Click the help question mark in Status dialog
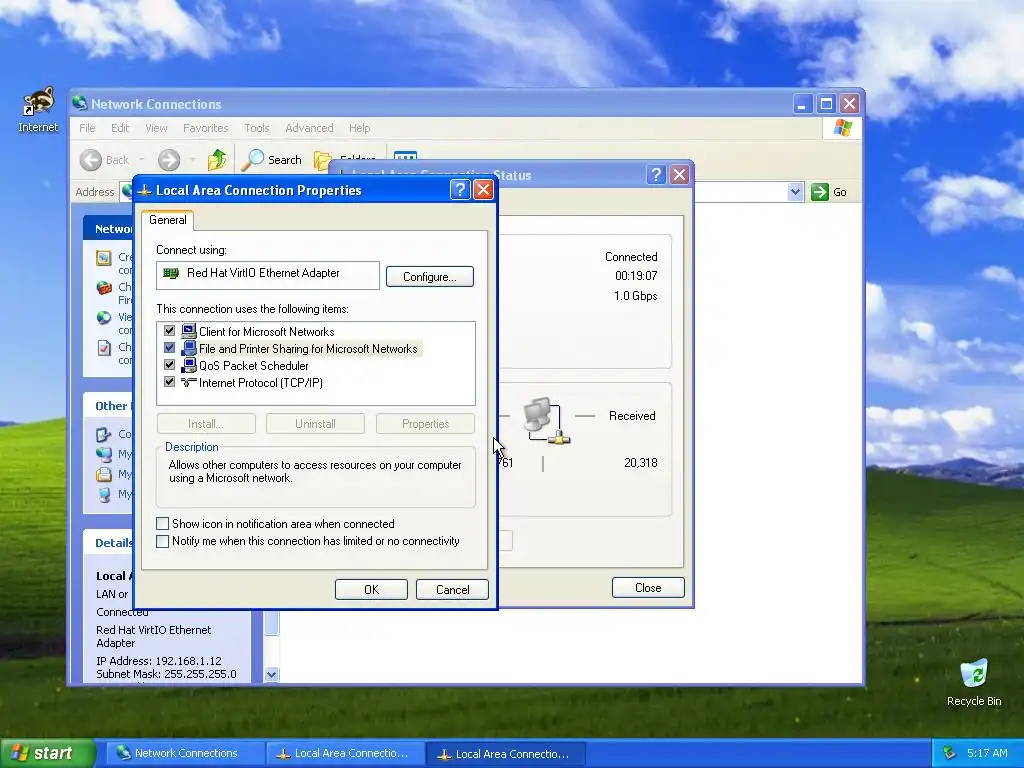This screenshot has width=1024, height=768. coord(656,174)
